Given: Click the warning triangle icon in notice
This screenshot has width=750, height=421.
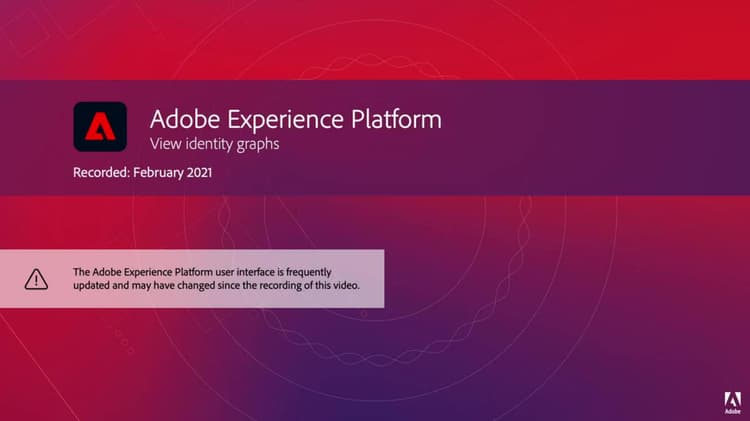Looking at the screenshot, I should coord(36,279).
